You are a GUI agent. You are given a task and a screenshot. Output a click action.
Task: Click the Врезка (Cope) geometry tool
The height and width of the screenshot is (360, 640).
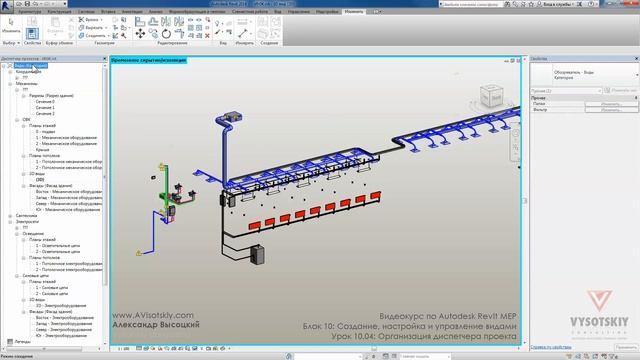(90, 20)
